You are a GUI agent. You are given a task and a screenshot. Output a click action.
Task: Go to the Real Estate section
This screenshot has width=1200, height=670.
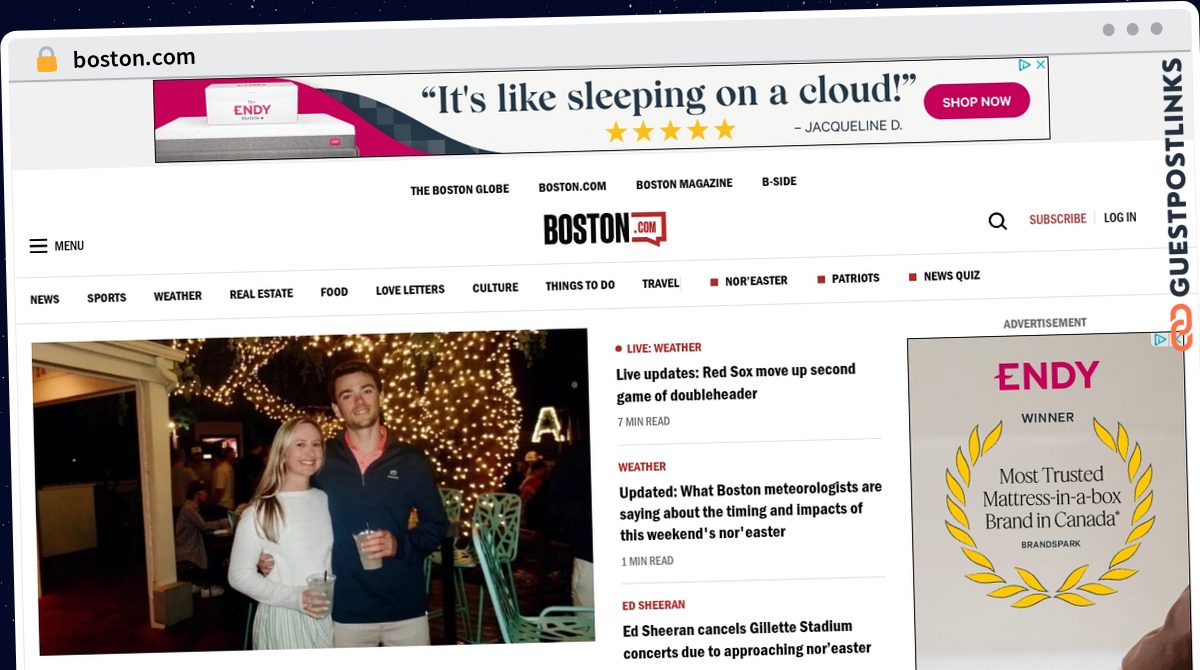point(261,294)
